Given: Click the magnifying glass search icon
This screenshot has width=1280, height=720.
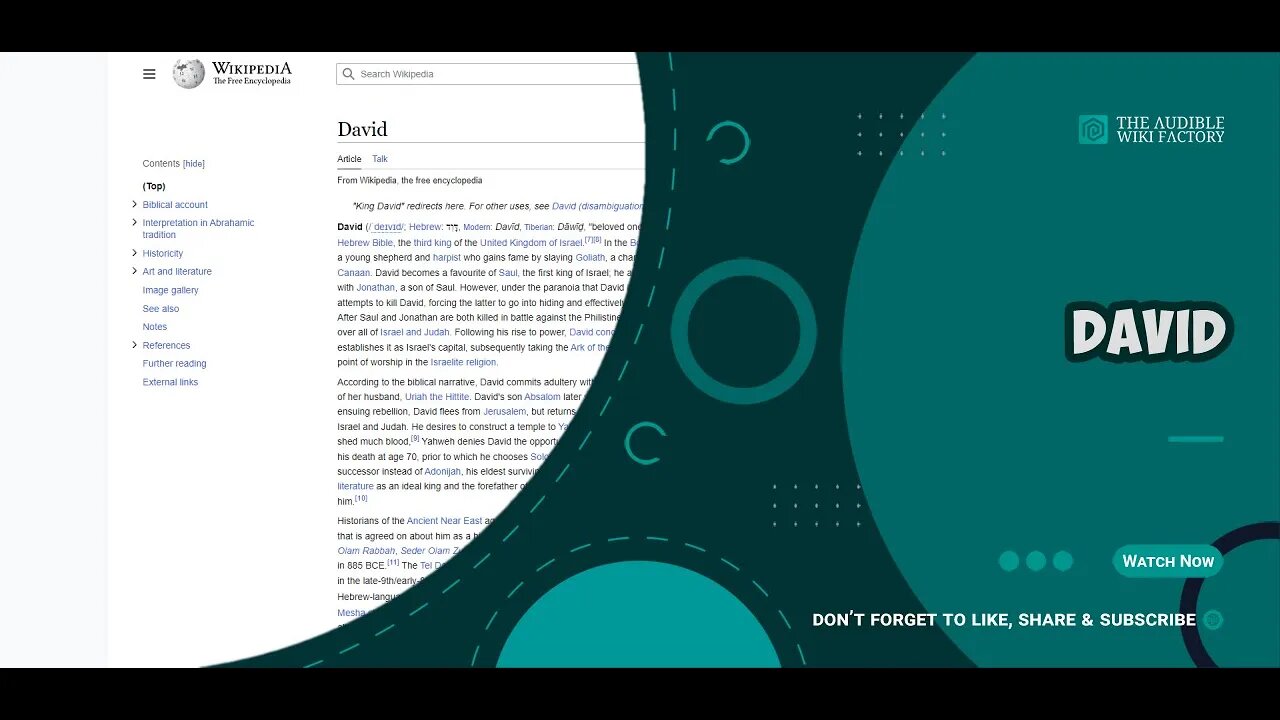Looking at the screenshot, I should (x=348, y=74).
